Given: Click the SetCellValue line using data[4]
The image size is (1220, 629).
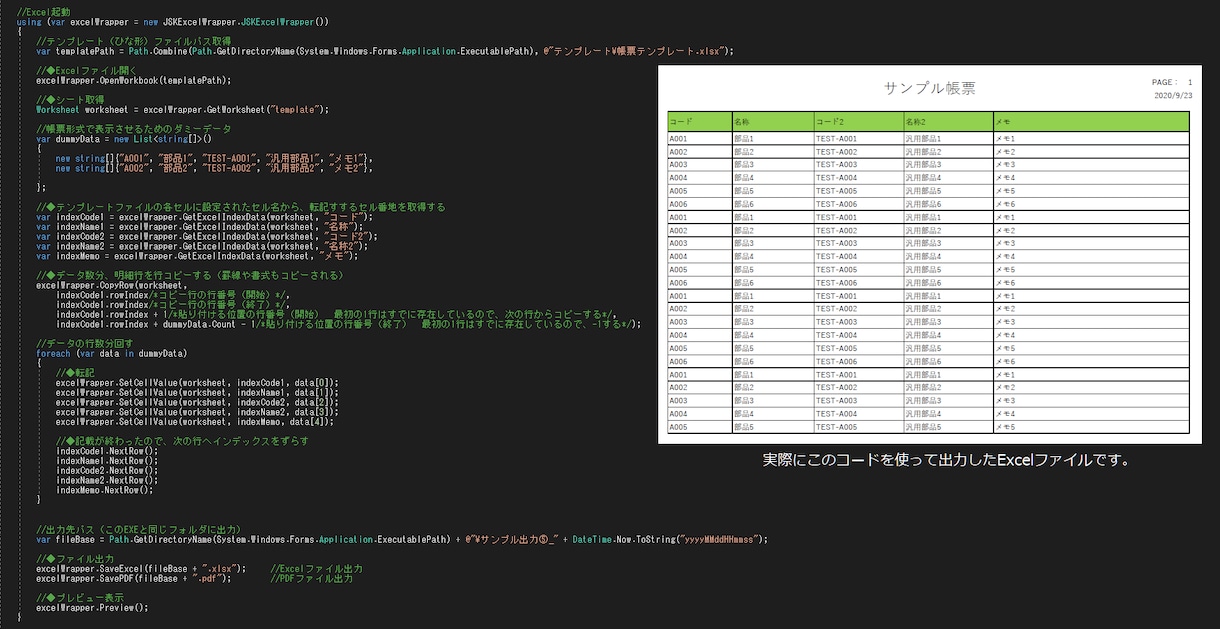Looking at the screenshot, I should [194, 422].
